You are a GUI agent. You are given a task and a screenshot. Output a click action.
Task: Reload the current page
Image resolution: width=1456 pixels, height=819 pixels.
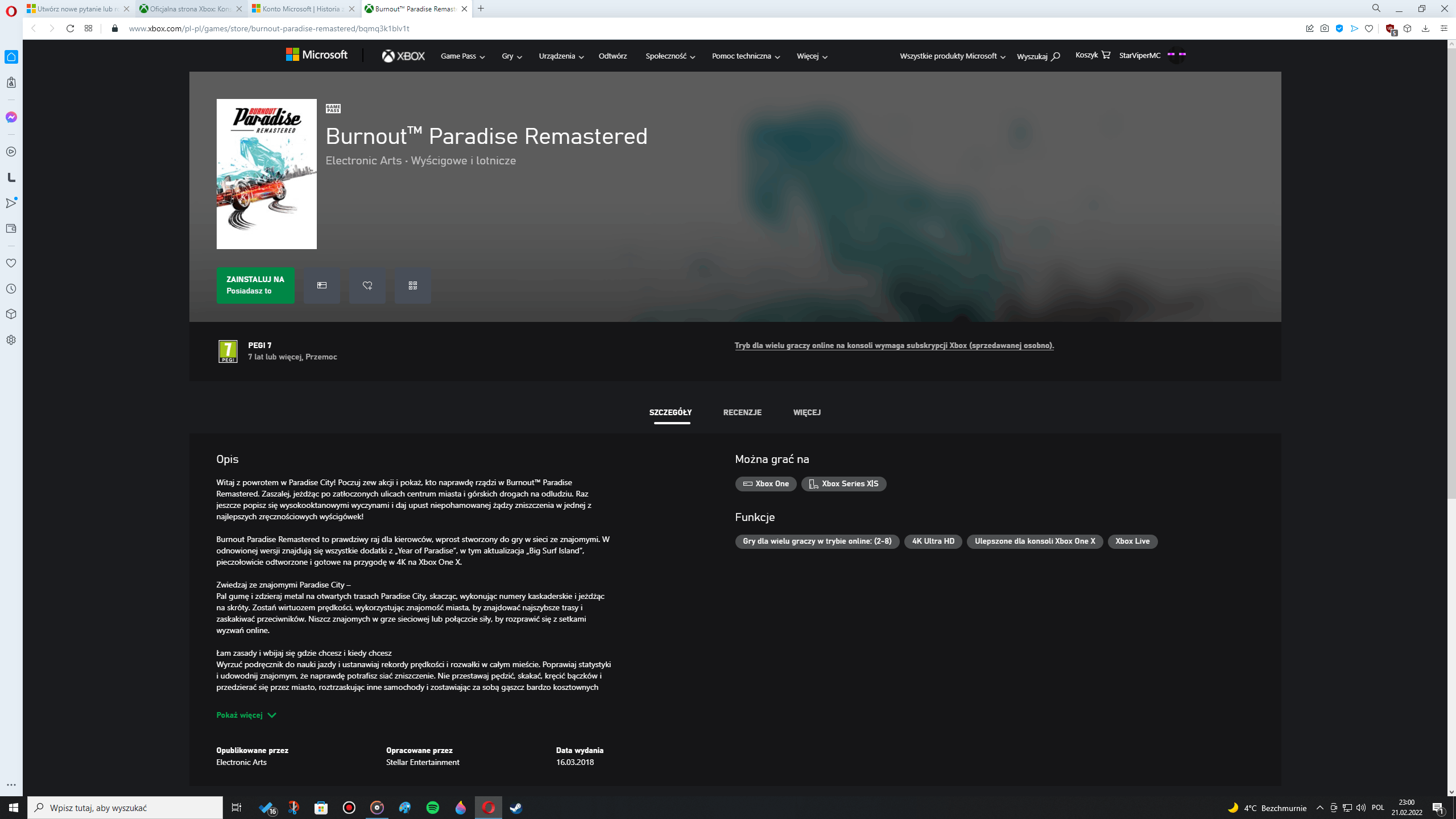coord(70,28)
